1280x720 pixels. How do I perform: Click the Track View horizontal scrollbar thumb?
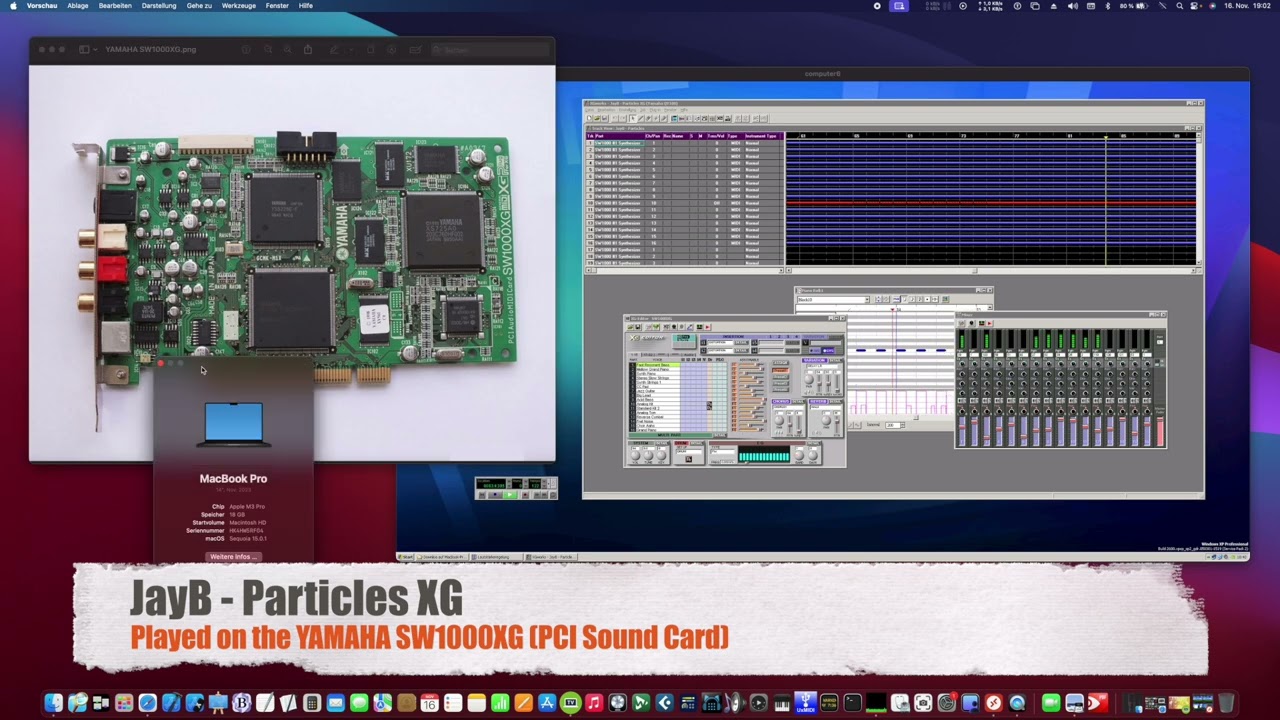[x=975, y=270]
